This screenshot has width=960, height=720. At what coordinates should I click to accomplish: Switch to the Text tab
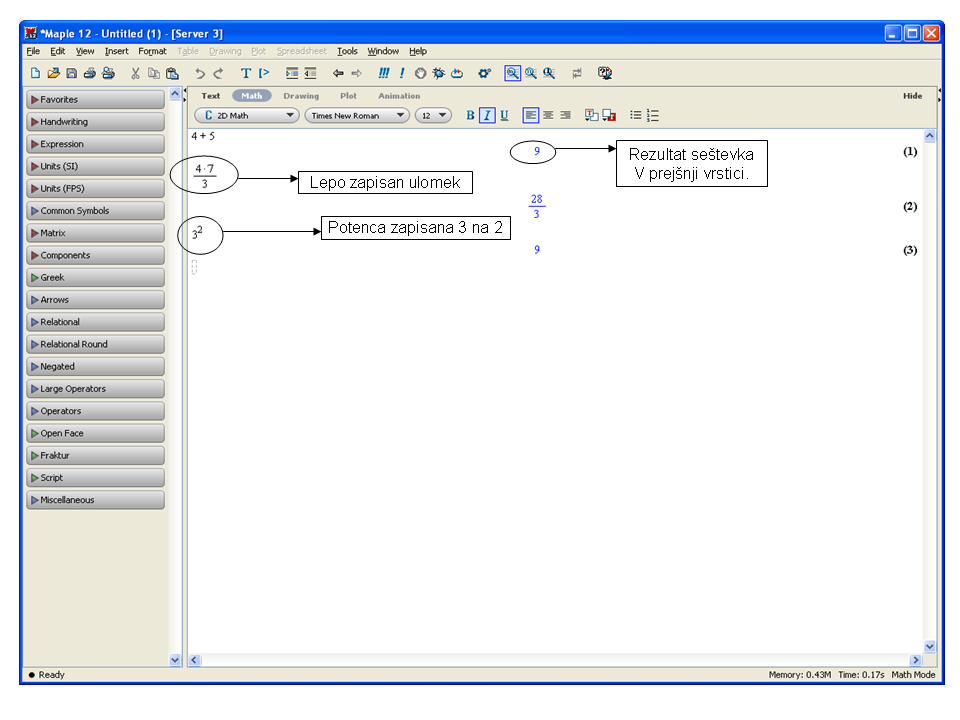pos(211,96)
